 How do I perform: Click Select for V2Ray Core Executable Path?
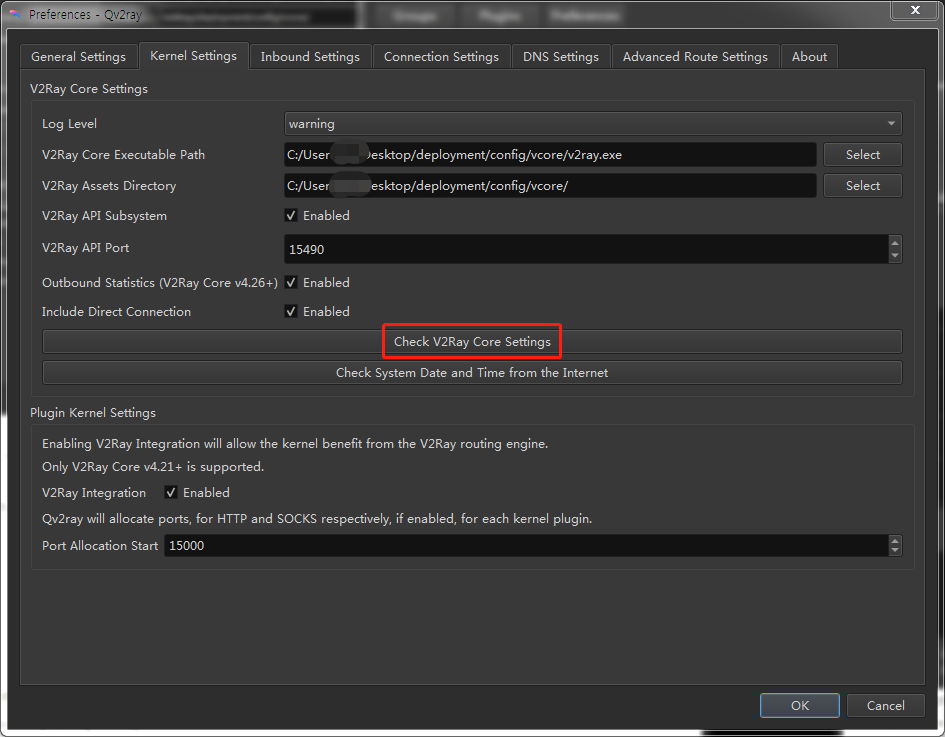(x=862, y=155)
